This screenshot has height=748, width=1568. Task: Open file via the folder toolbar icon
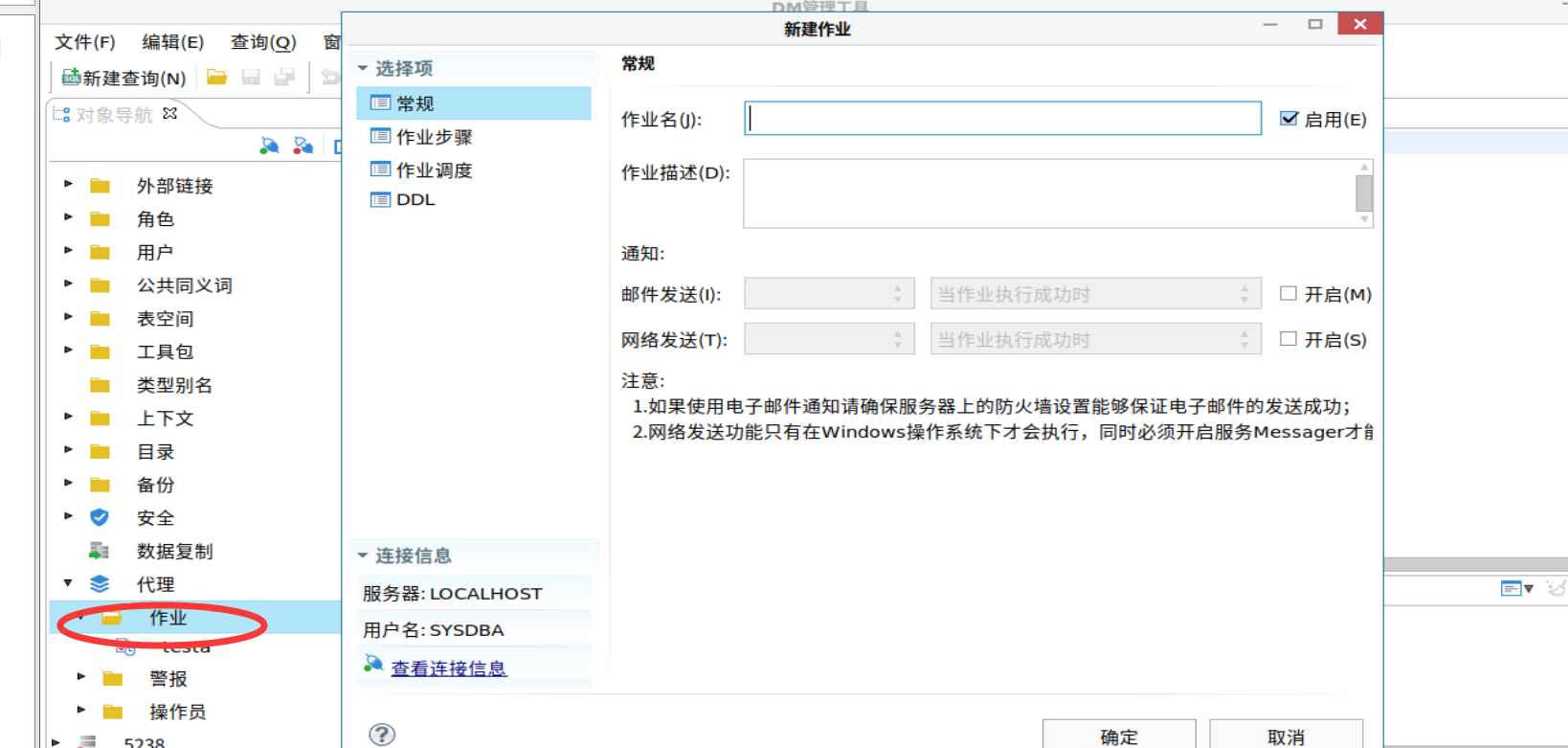click(217, 77)
